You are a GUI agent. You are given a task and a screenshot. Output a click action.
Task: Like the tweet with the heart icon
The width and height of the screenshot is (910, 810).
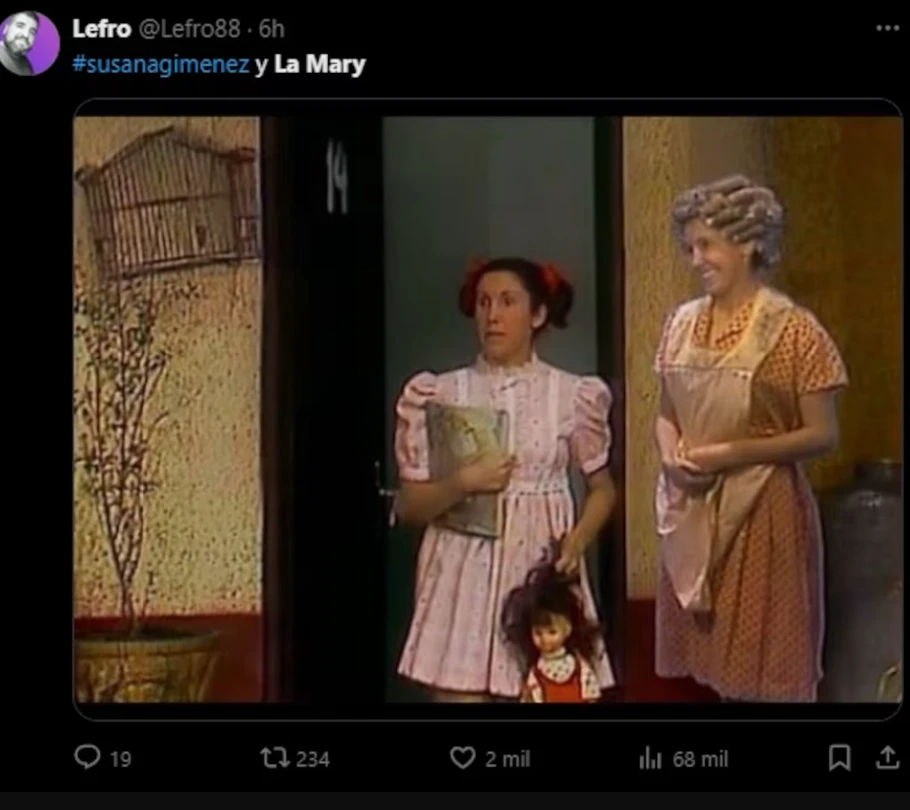(x=463, y=758)
